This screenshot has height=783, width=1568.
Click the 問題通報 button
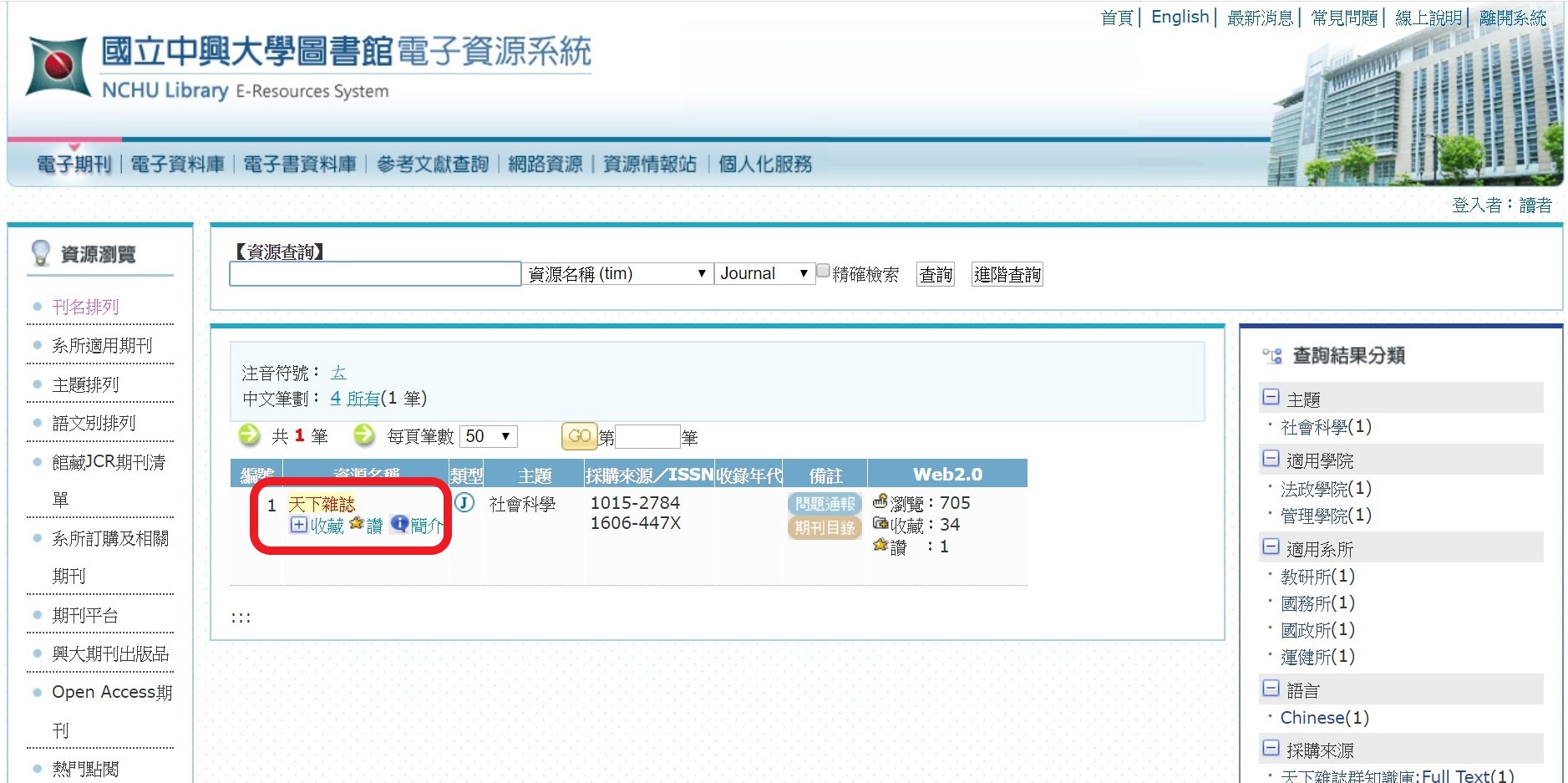825,504
